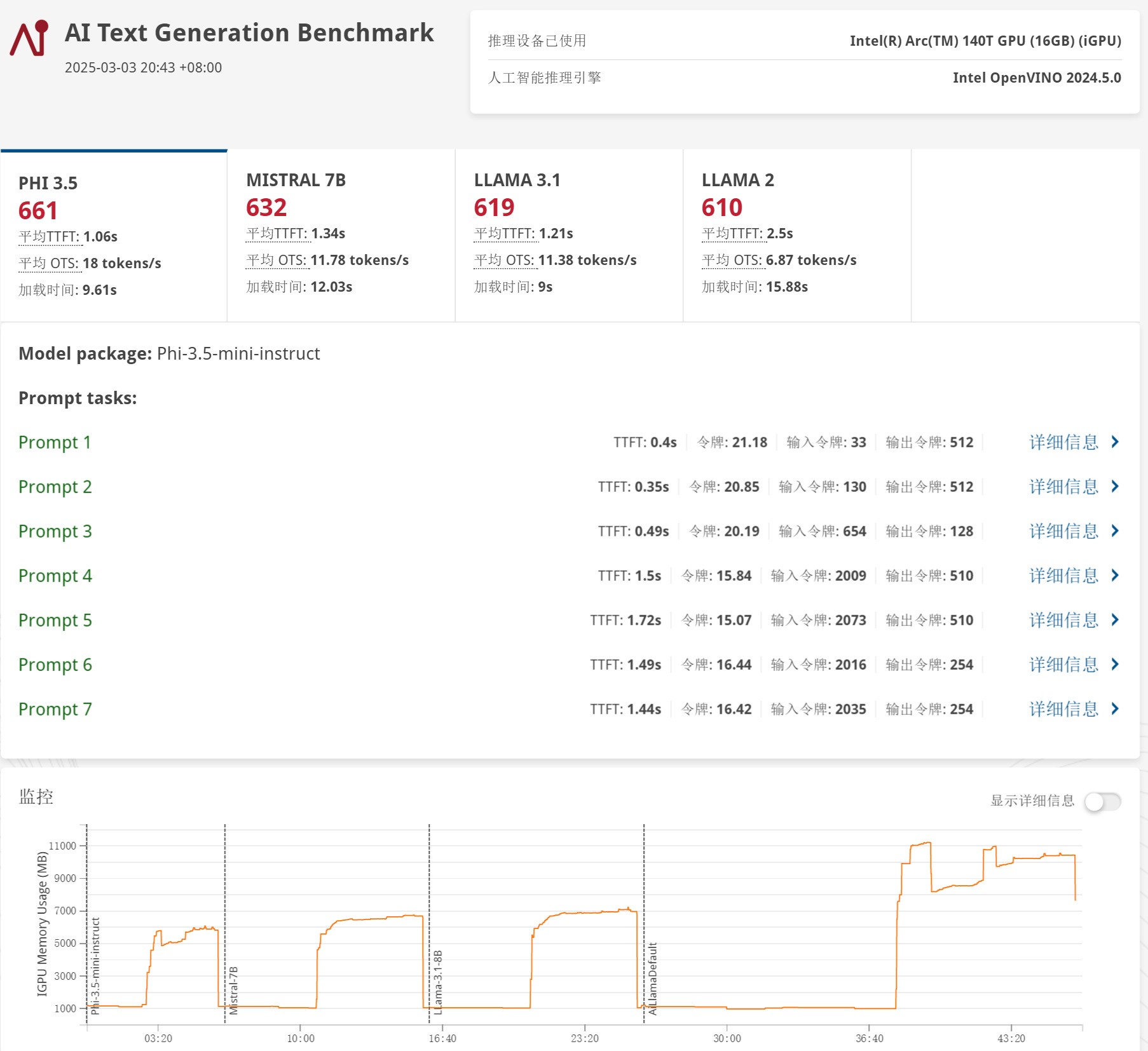Click the Mistral-7B marker line in chart
Image resolution: width=1148 pixels, height=1051 pixels.
pyautogui.click(x=225, y=921)
